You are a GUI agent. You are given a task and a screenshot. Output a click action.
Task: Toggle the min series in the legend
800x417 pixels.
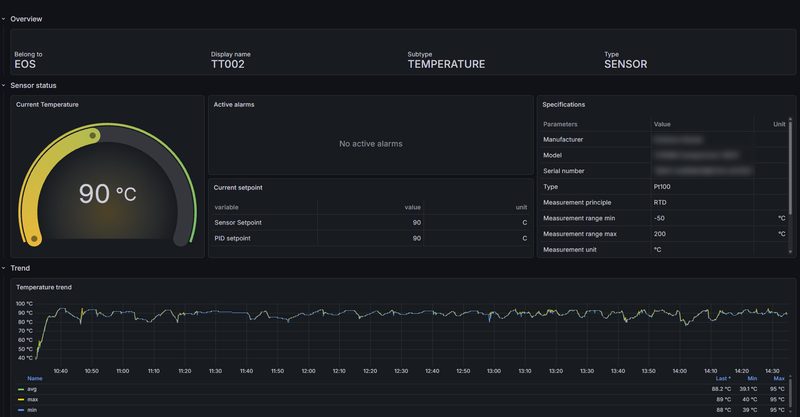click(32, 410)
